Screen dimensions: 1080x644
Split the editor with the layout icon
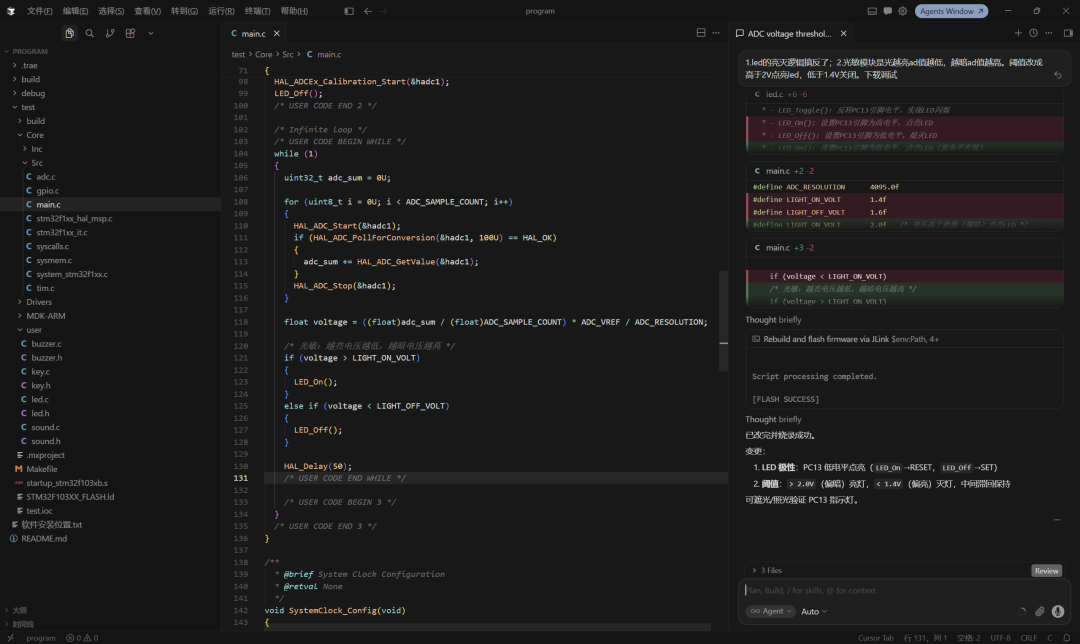click(700, 32)
